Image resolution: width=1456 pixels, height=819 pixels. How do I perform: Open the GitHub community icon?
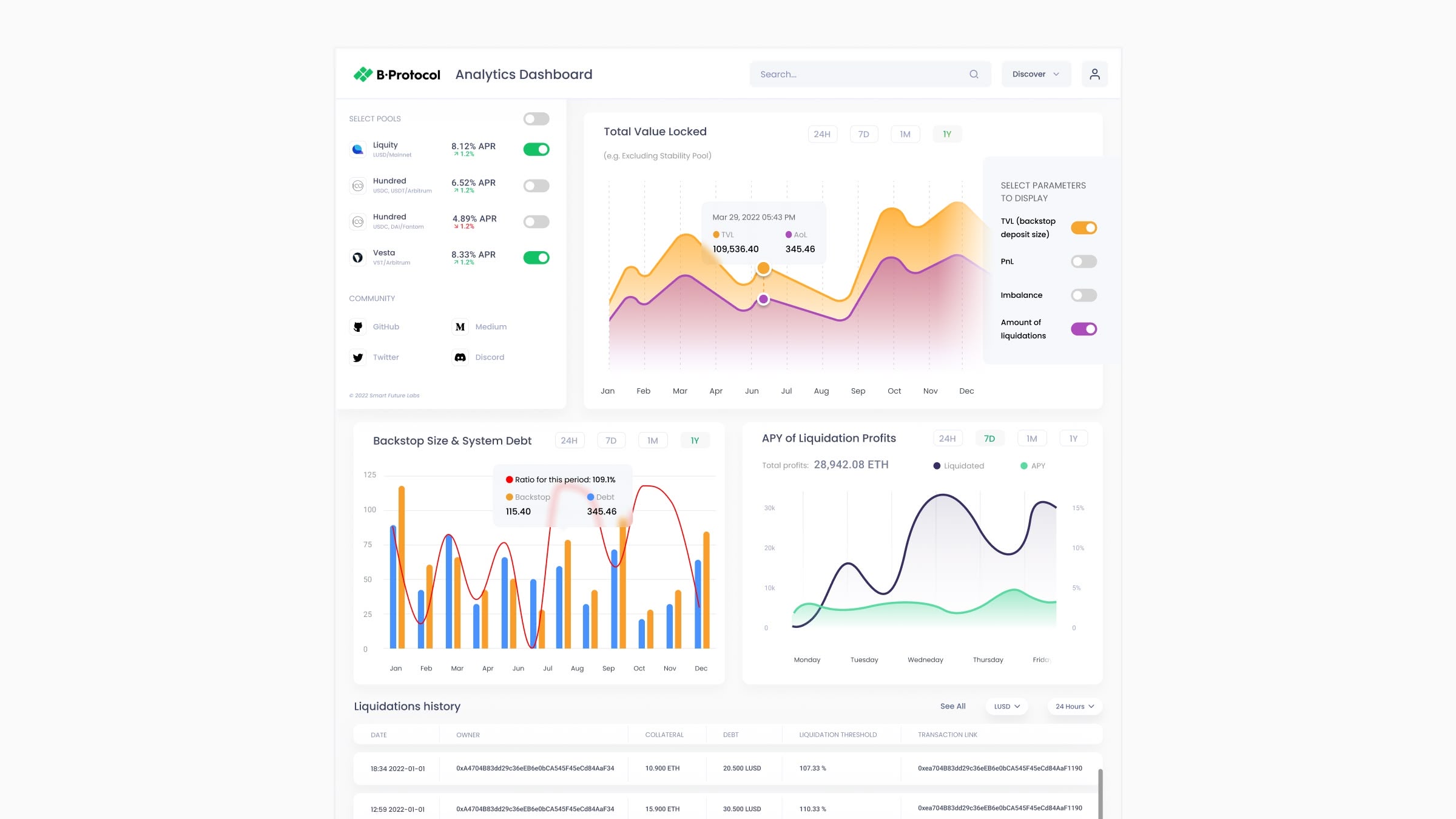pyautogui.click(x=358, y=326)
